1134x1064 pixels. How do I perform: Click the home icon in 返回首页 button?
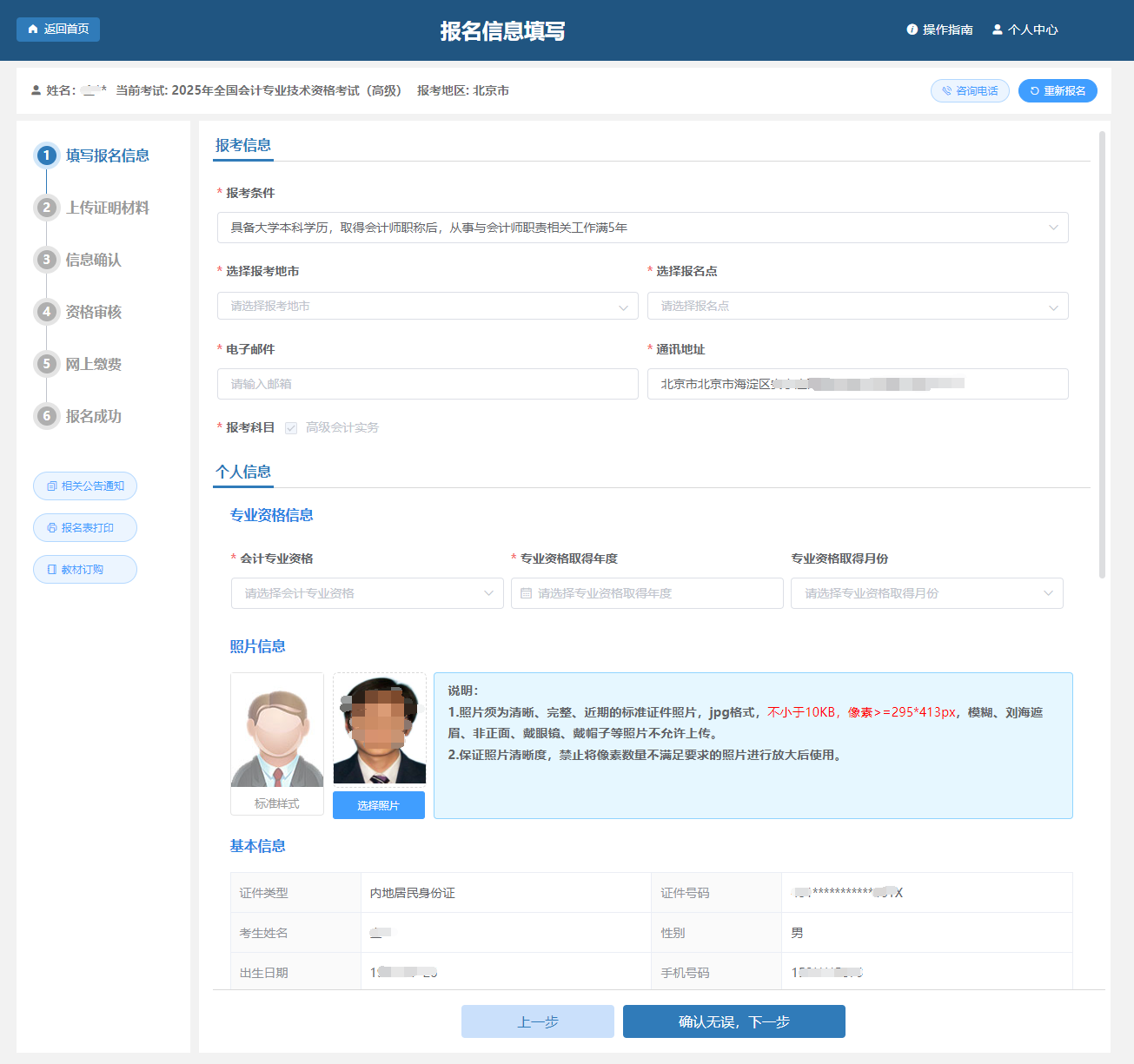[33, 30]
